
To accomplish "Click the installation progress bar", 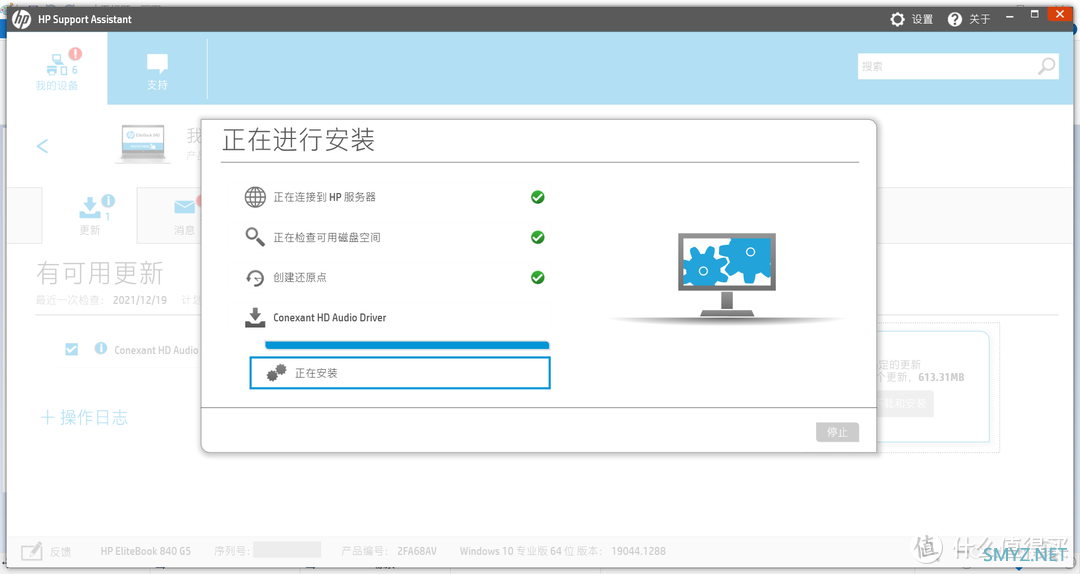I will 407,345.
